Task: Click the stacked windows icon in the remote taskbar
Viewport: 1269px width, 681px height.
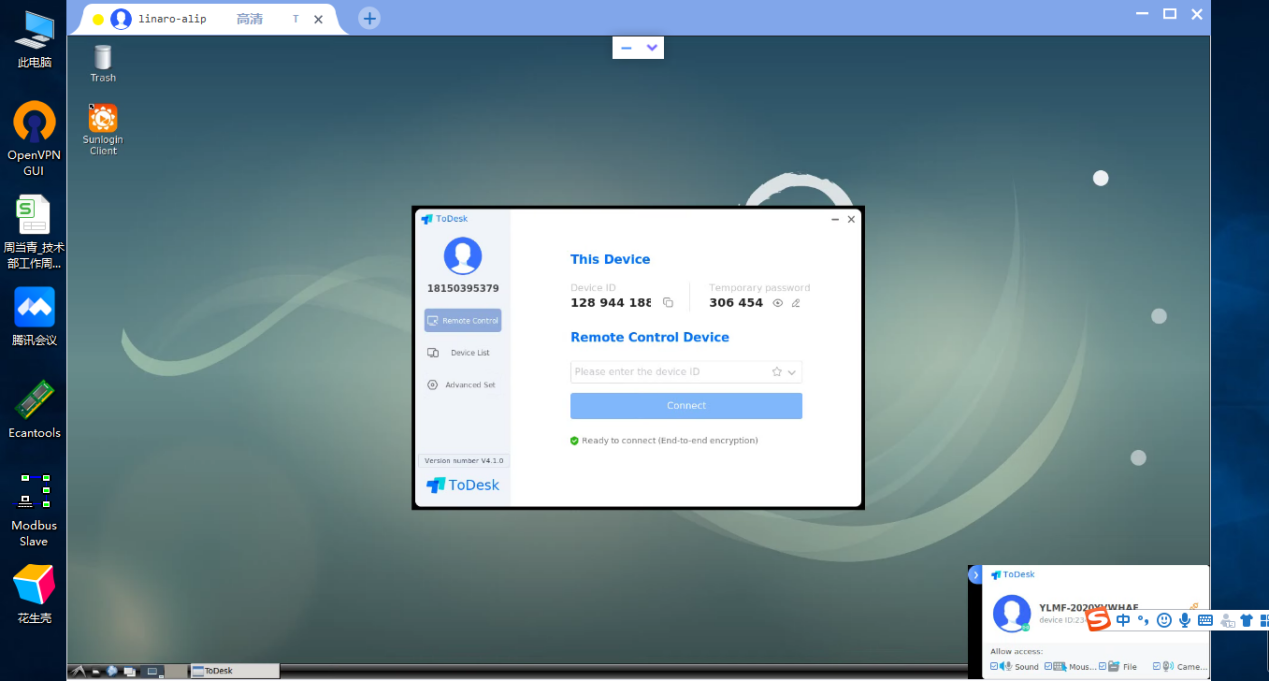Action: coord(129,671)
